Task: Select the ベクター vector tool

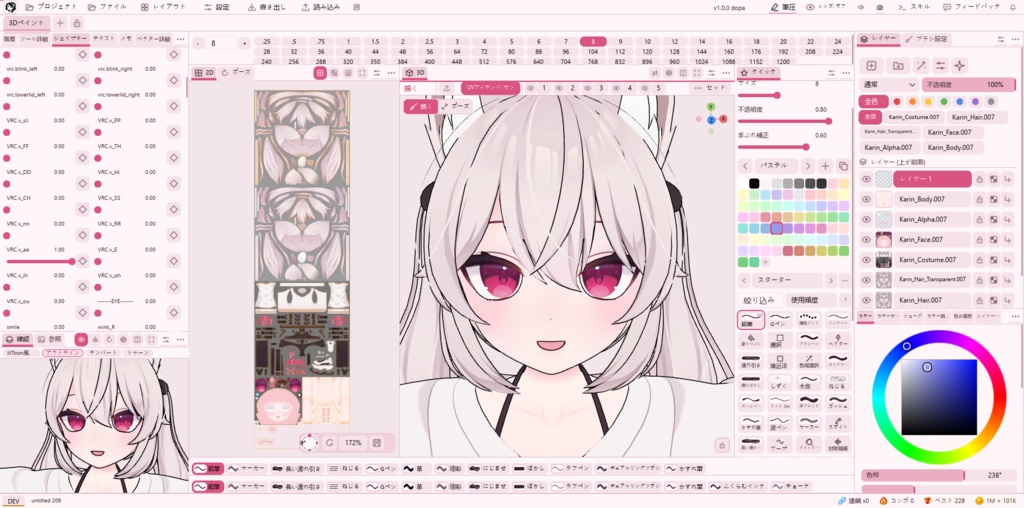Action: (838, 340)
